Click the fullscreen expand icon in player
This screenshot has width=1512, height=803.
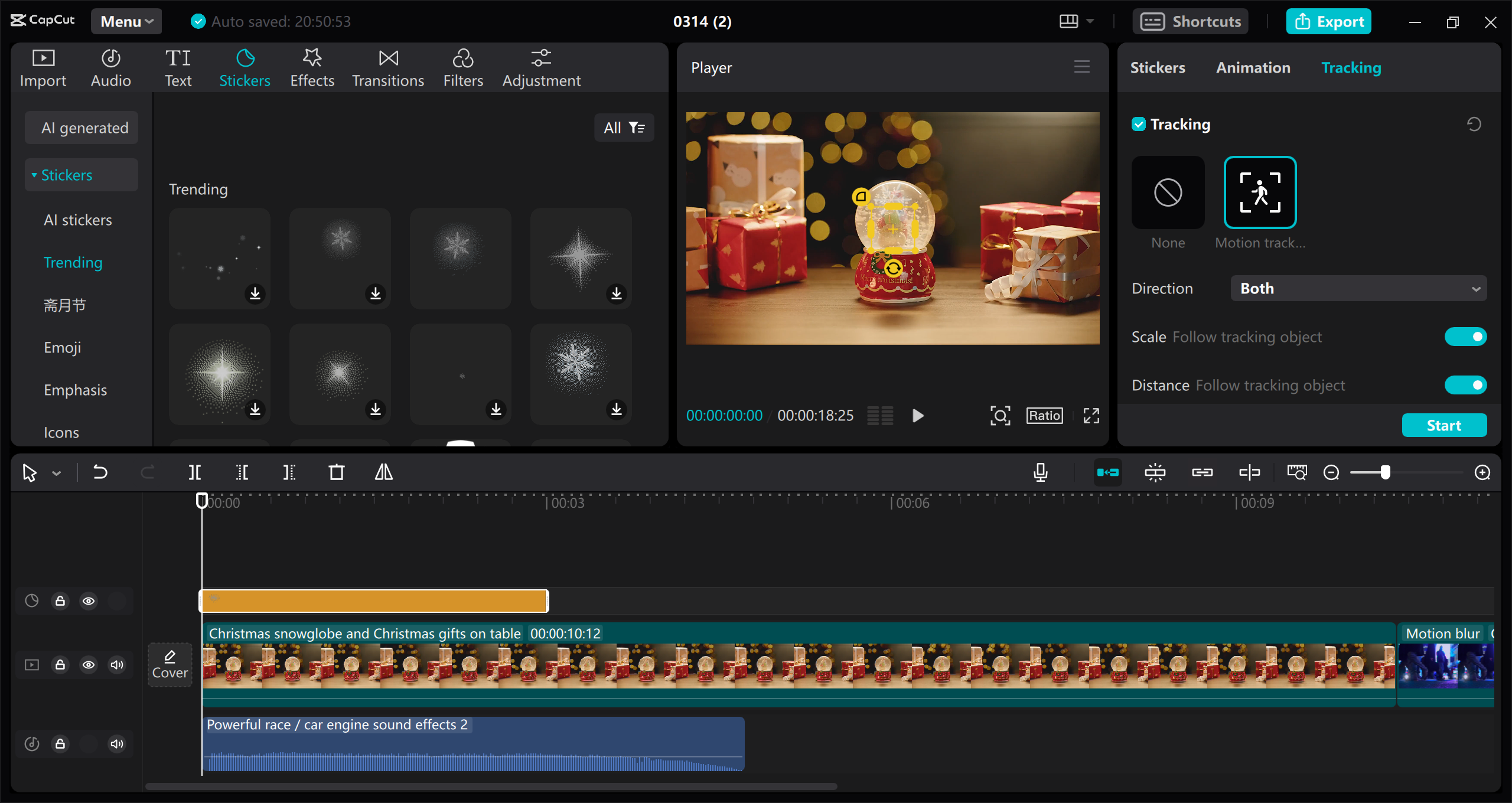tap(1091, 416)
